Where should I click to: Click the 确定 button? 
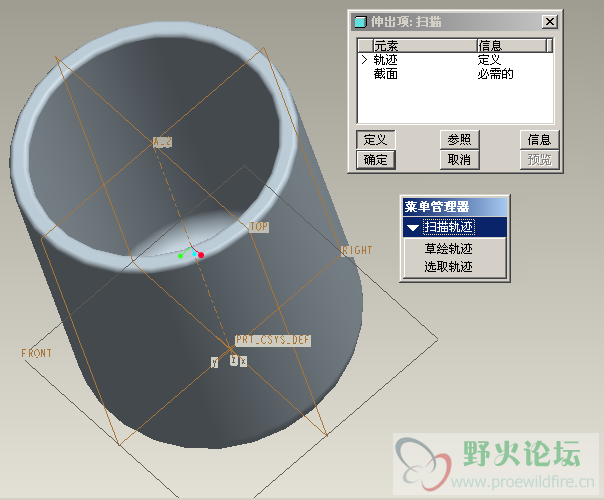point(376,159)
